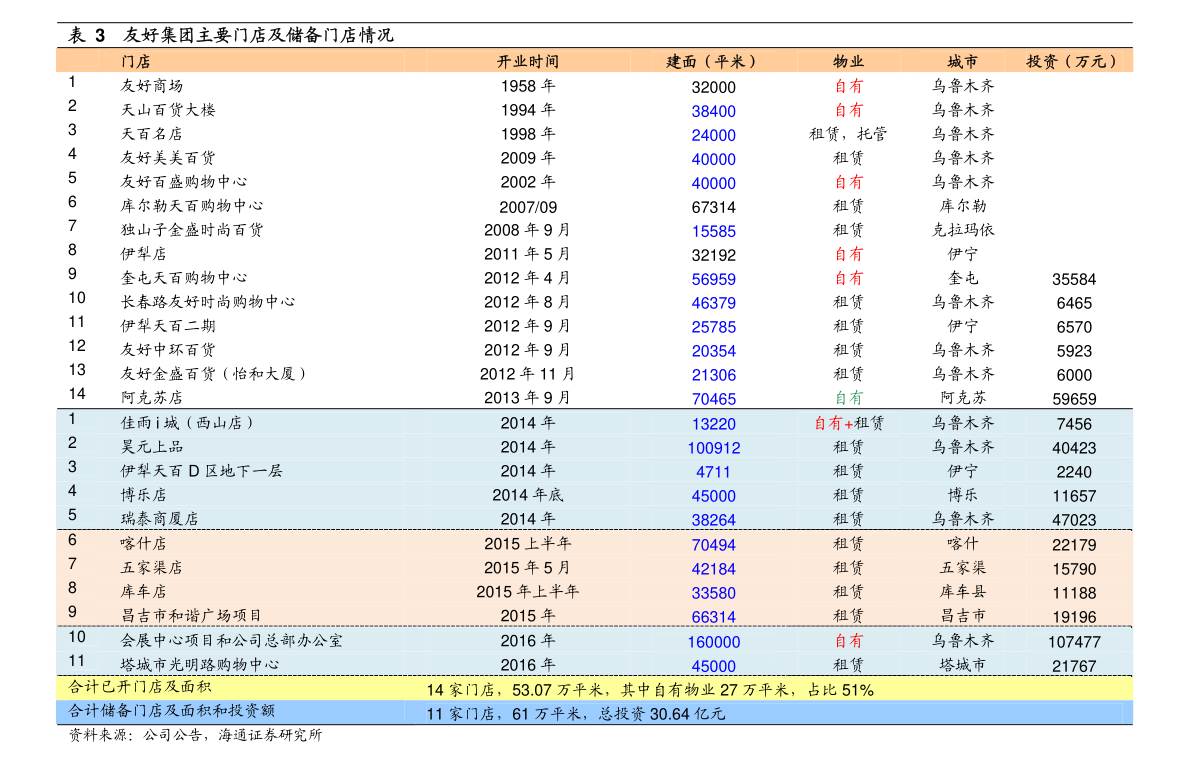Viewport: 1191px width, 764px height.
Task: Select the 塔城市光明路购物中心 entry
Action: pyautogui.click(x=199, y=665)
